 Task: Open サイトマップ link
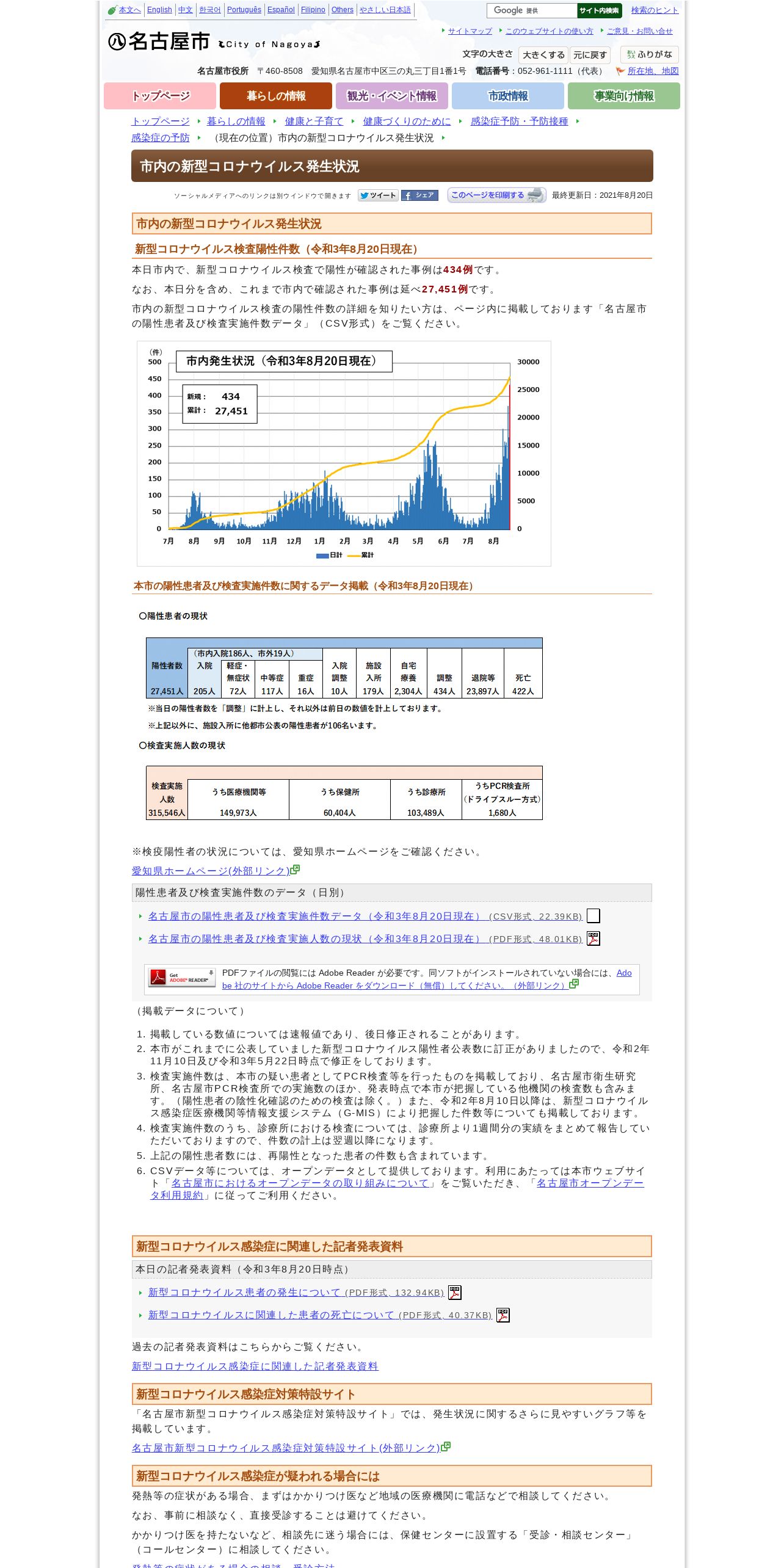pyautogui.click(x=470, y=31)
